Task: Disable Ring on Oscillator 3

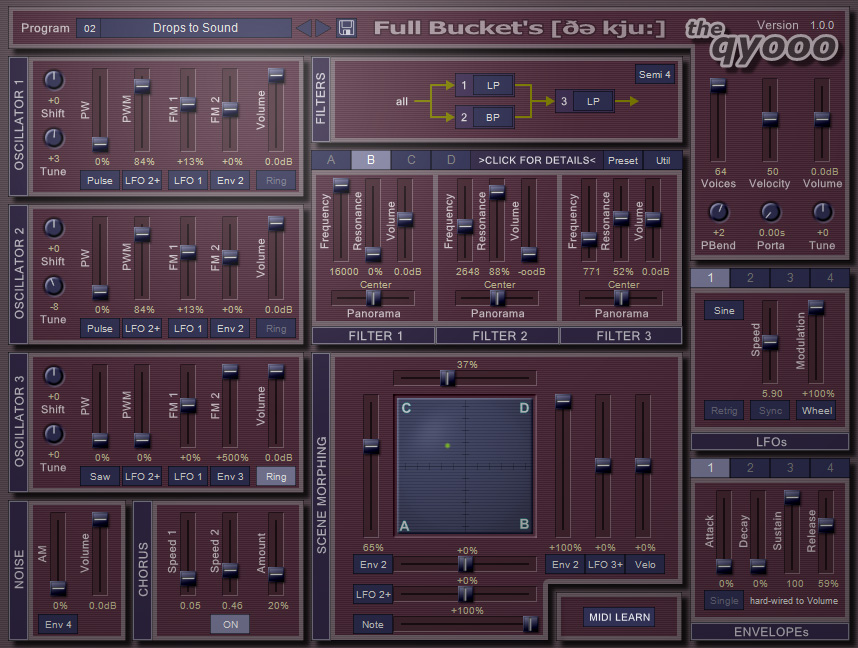Action: click(276, 477)
